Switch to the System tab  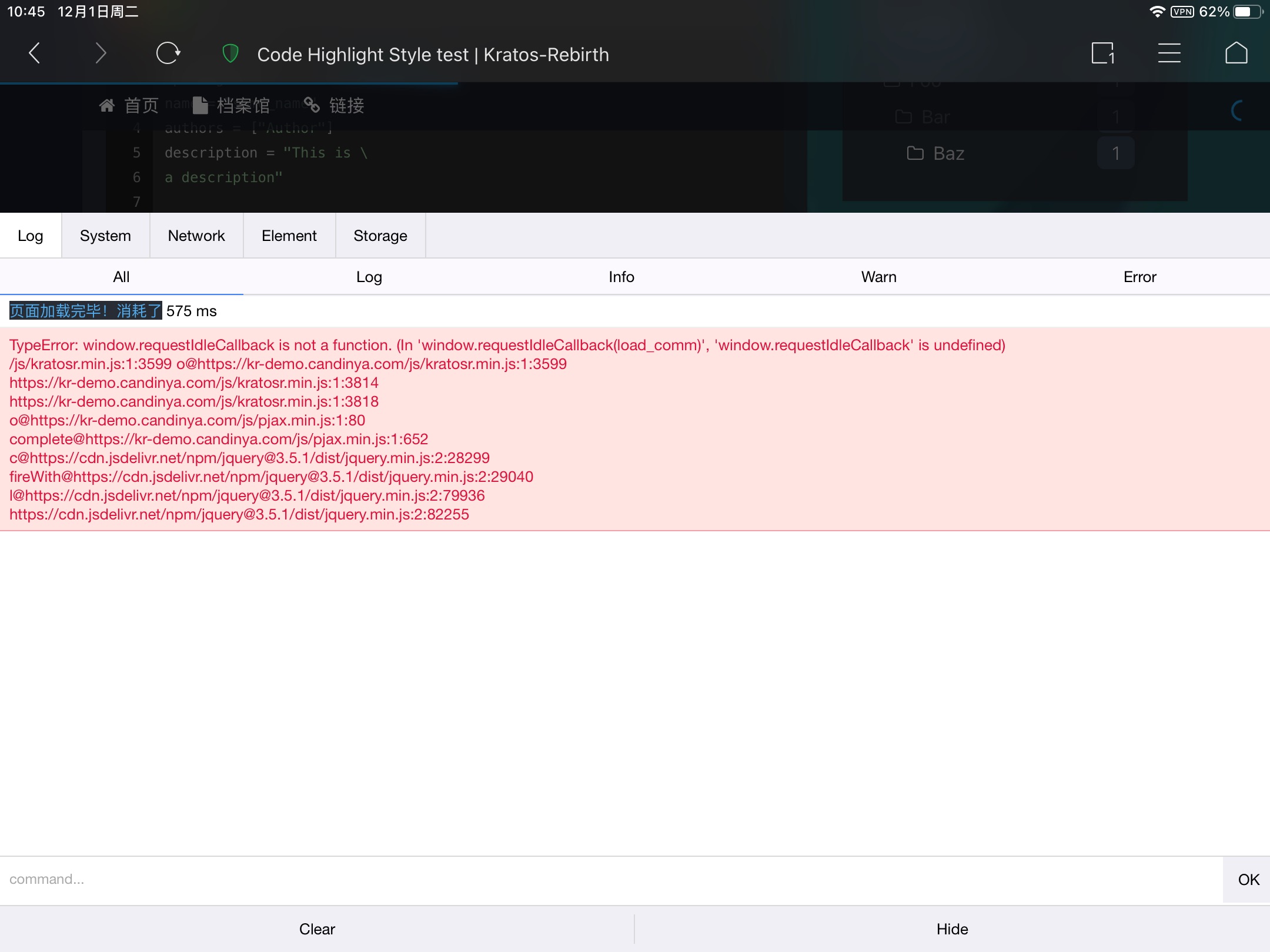click(105, 236)
